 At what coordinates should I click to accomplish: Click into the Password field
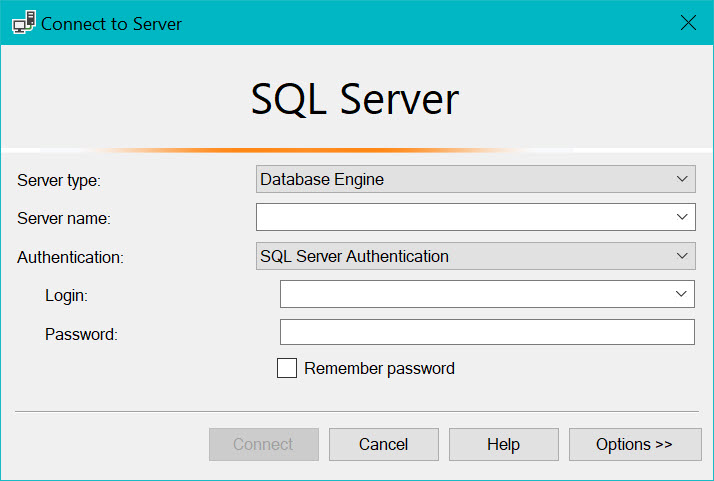click(x=487, y=332)
